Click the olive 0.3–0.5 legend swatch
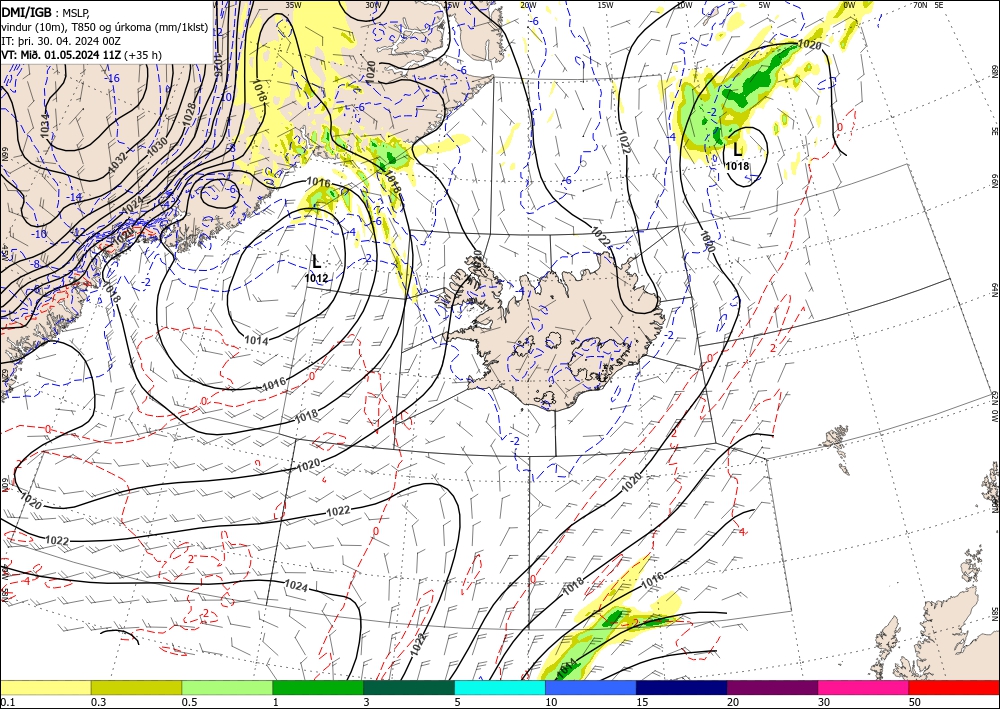 [x=136, y=687]
